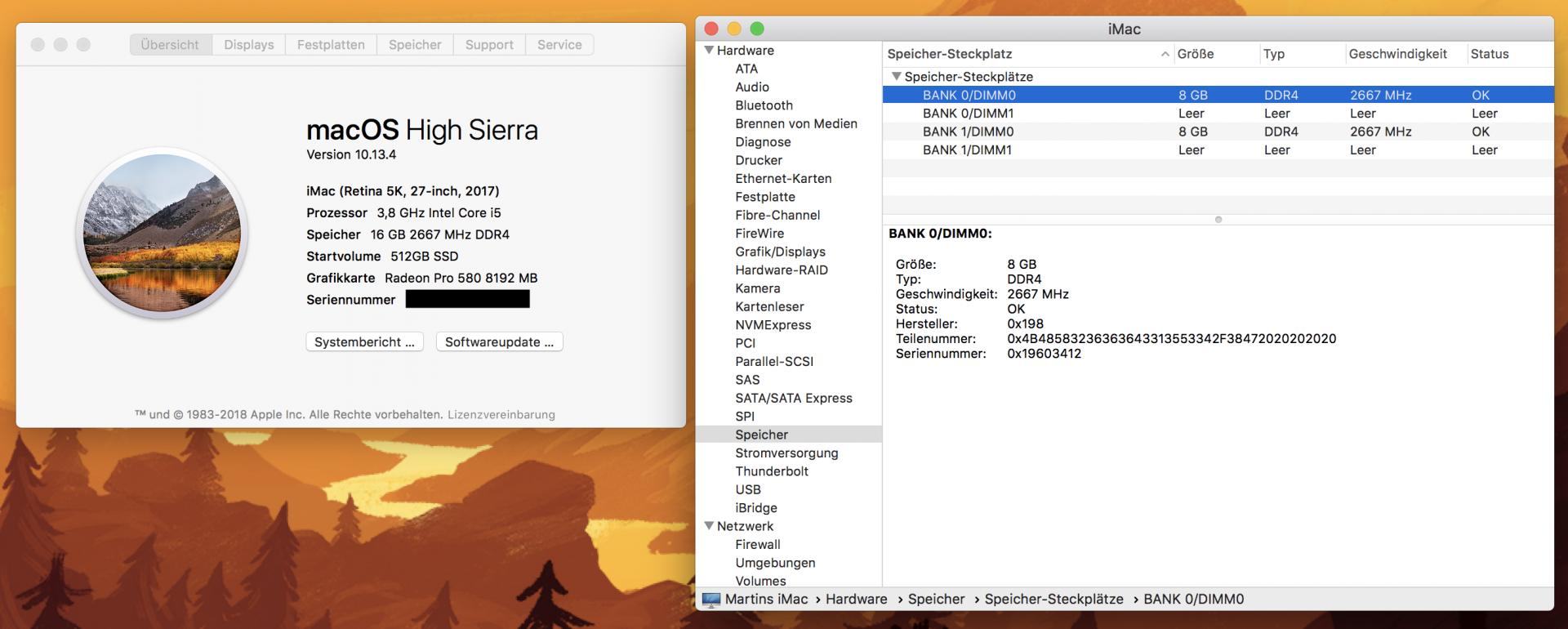
Task: Open the Support tab
Action: 489,45
